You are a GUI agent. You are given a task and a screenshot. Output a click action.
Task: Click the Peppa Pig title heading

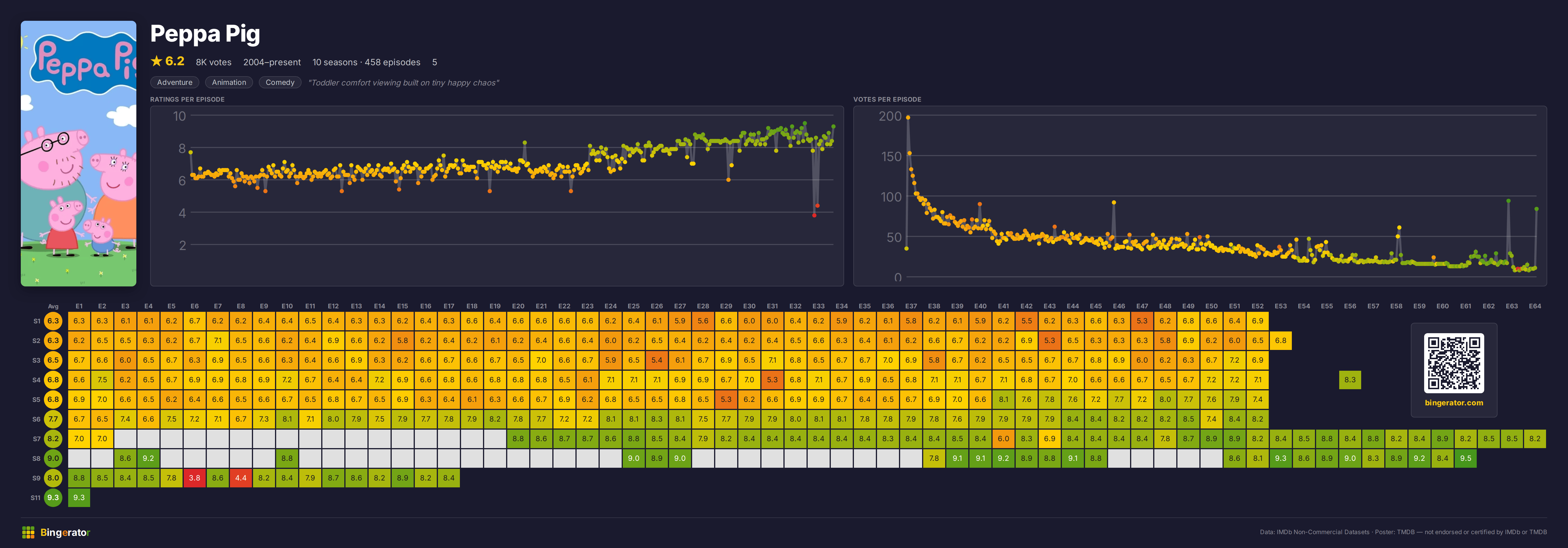205,34
